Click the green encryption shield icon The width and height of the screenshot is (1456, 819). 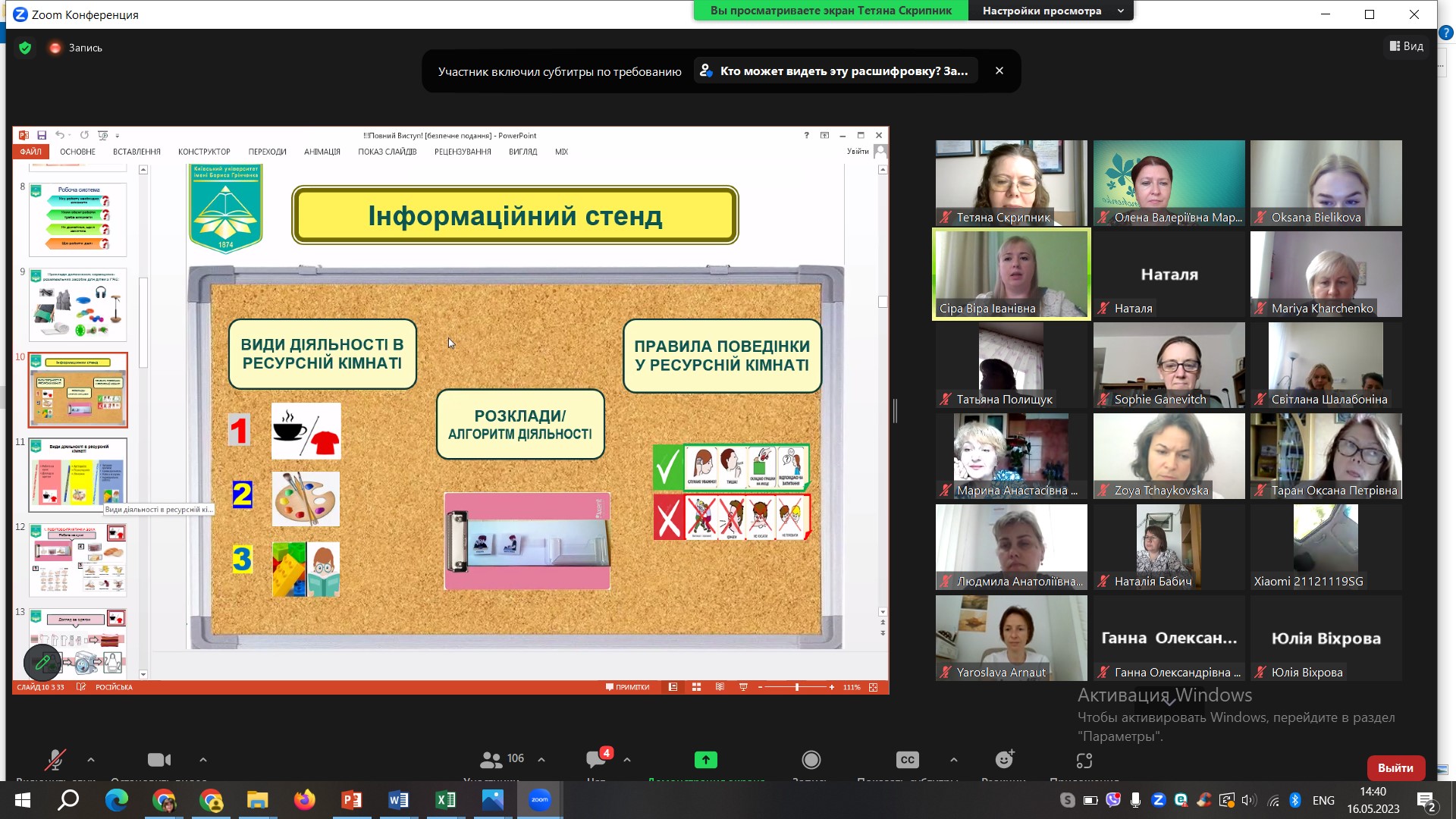pos(25,48)
